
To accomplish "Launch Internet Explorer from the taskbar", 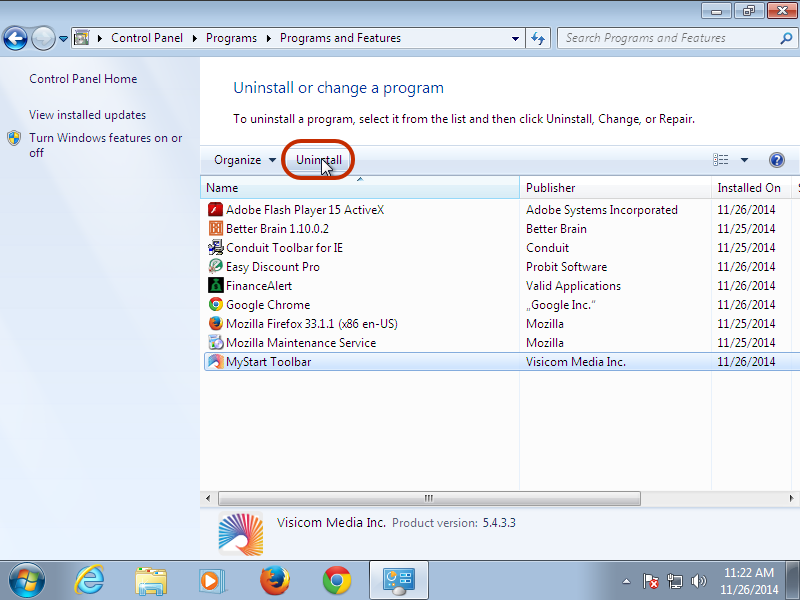I will (90, 580).
